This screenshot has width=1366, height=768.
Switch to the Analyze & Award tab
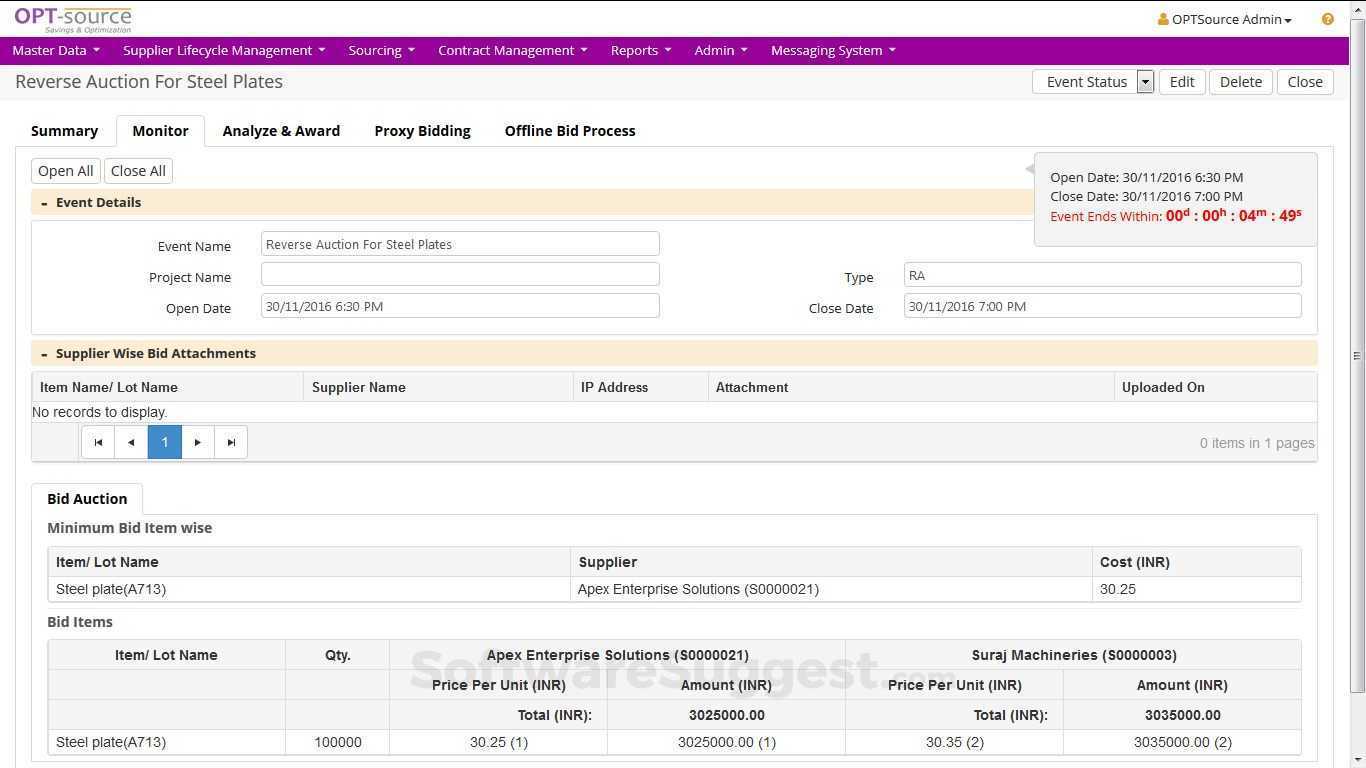tap(281, 131)
